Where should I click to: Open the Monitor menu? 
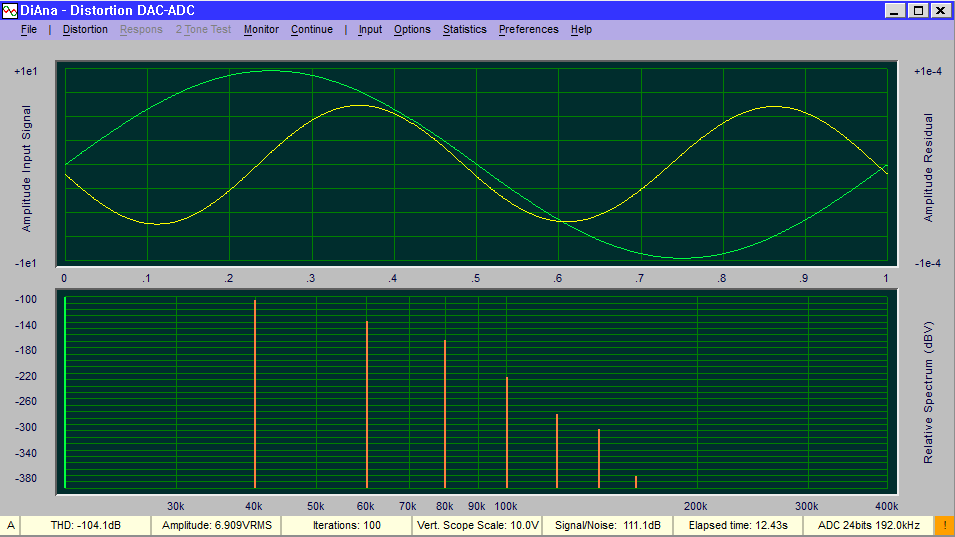(x=261, y=29)
